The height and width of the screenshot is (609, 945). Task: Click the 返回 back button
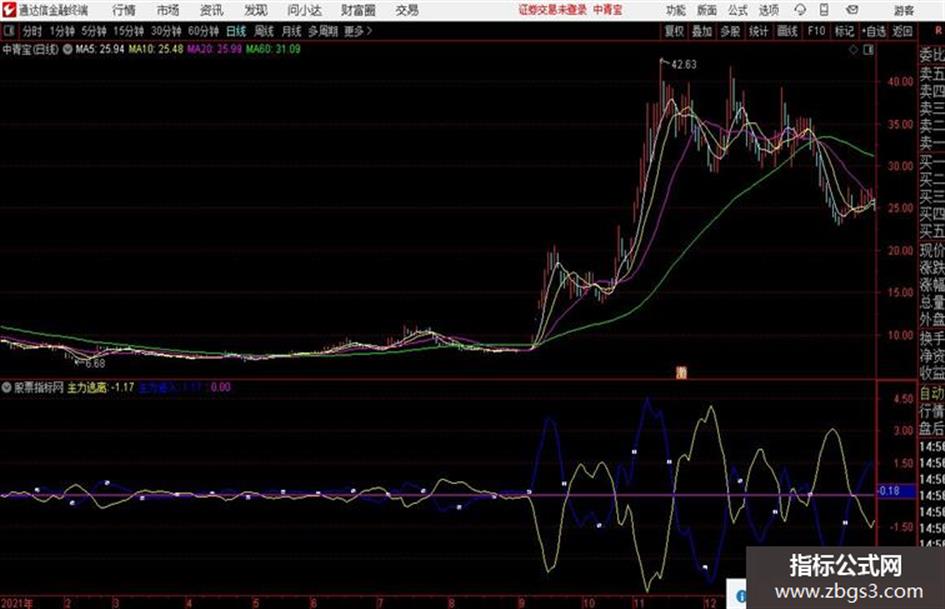point(902,31)
